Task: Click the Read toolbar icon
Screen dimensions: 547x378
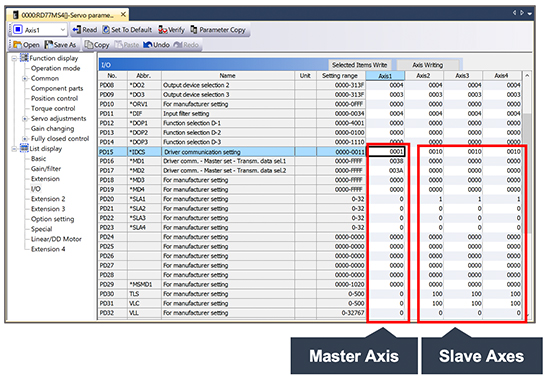Action: [77, 30]
